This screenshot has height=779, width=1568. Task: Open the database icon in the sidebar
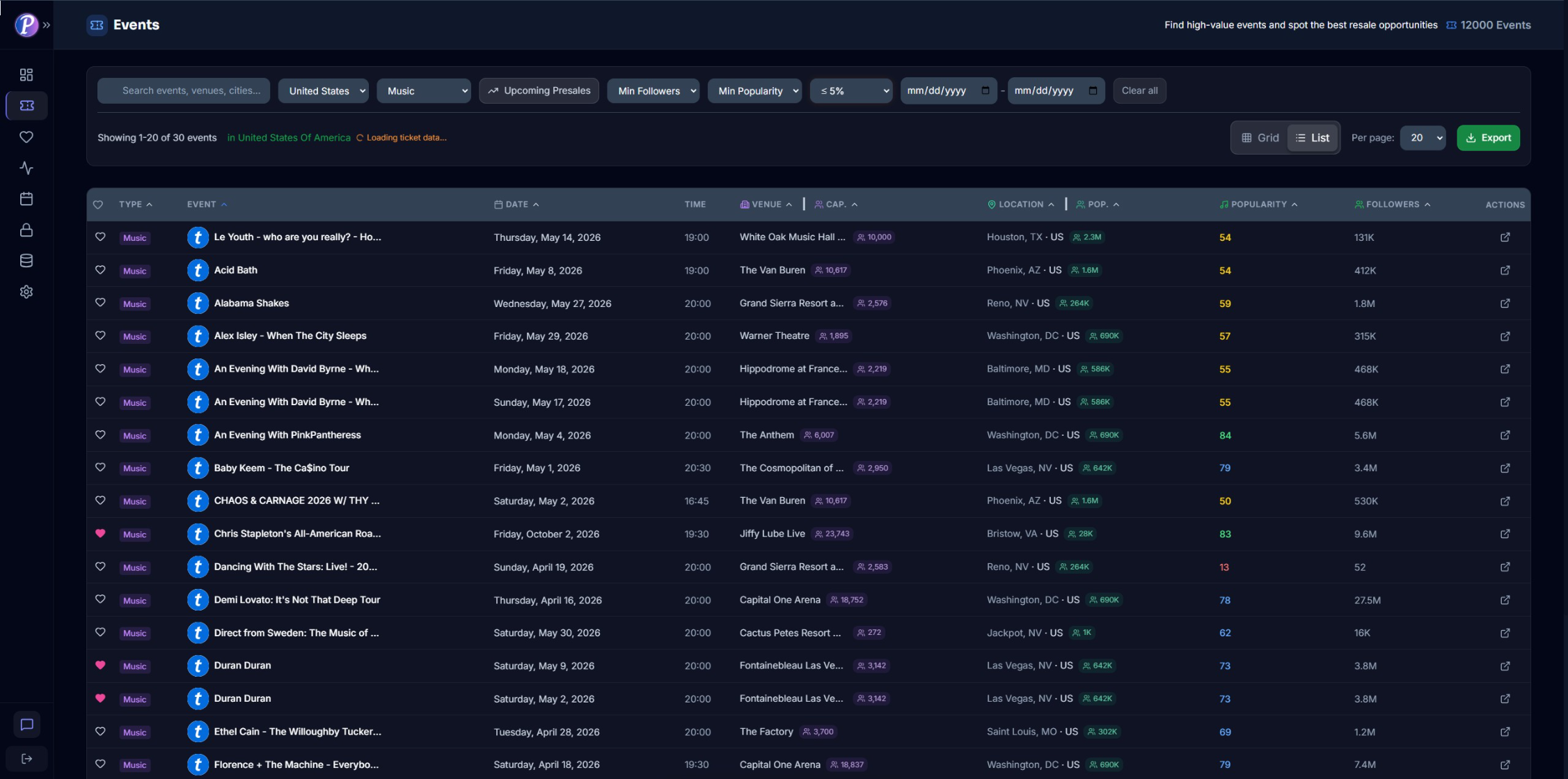pyautogui.click(x=26, y=260)
